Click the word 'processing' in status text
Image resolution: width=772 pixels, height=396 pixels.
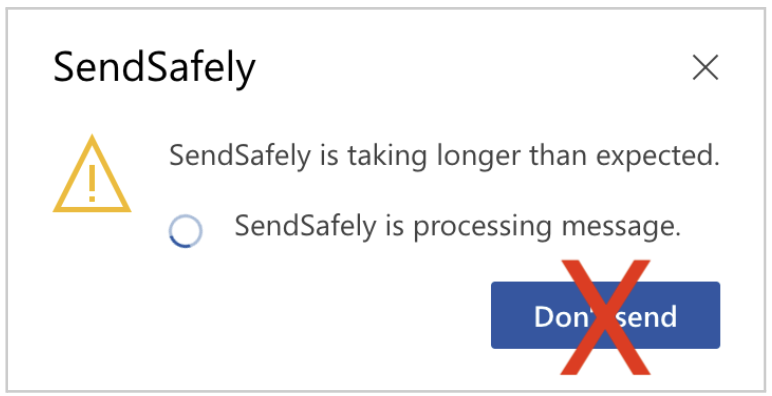tap(481, 228)
